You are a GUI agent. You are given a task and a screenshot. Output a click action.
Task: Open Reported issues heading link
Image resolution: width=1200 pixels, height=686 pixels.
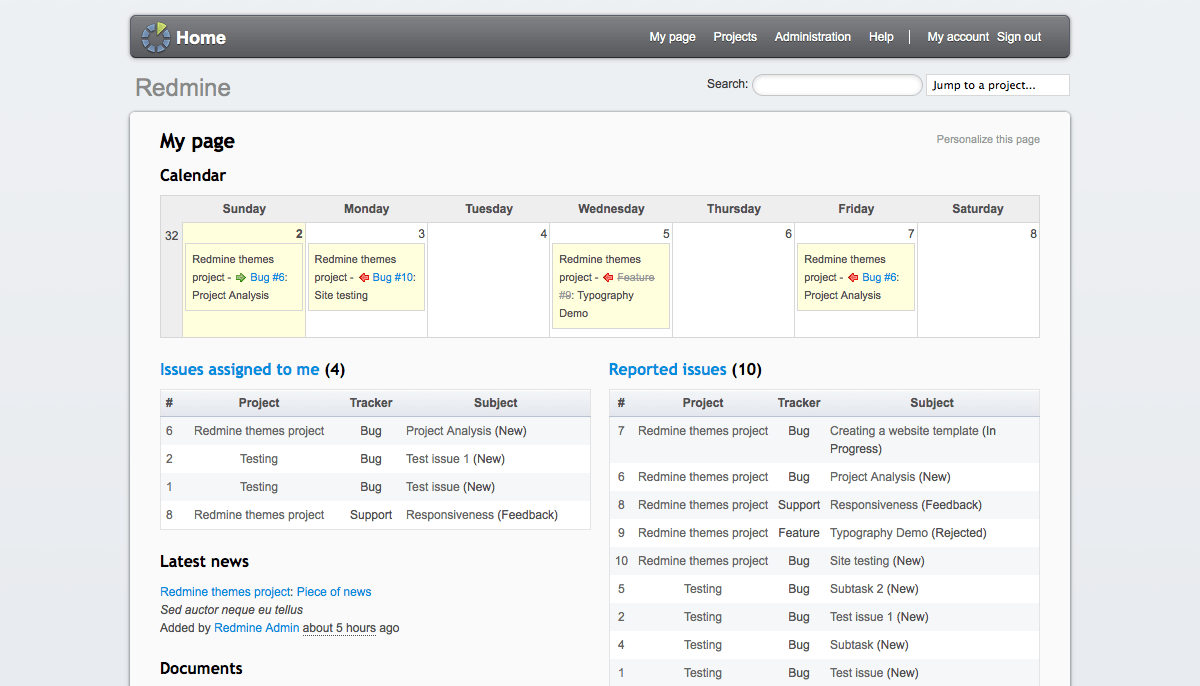point(667,370)
